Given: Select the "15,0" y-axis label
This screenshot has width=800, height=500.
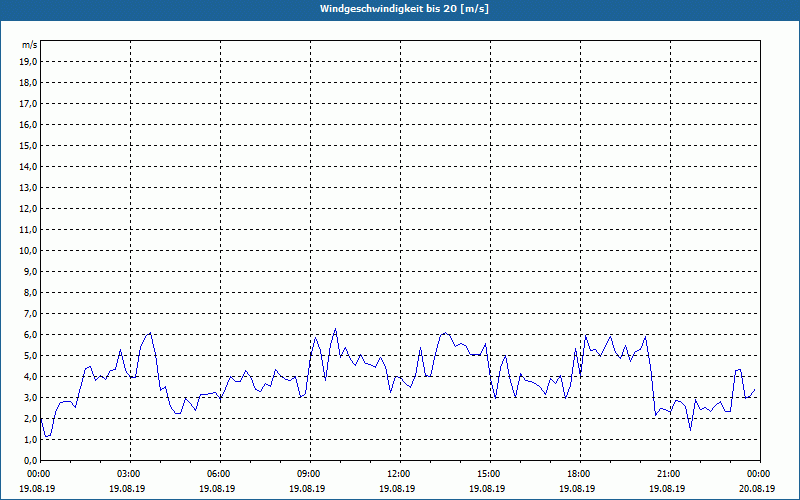Looking at the screenshot, I should (x=28, y=145).
